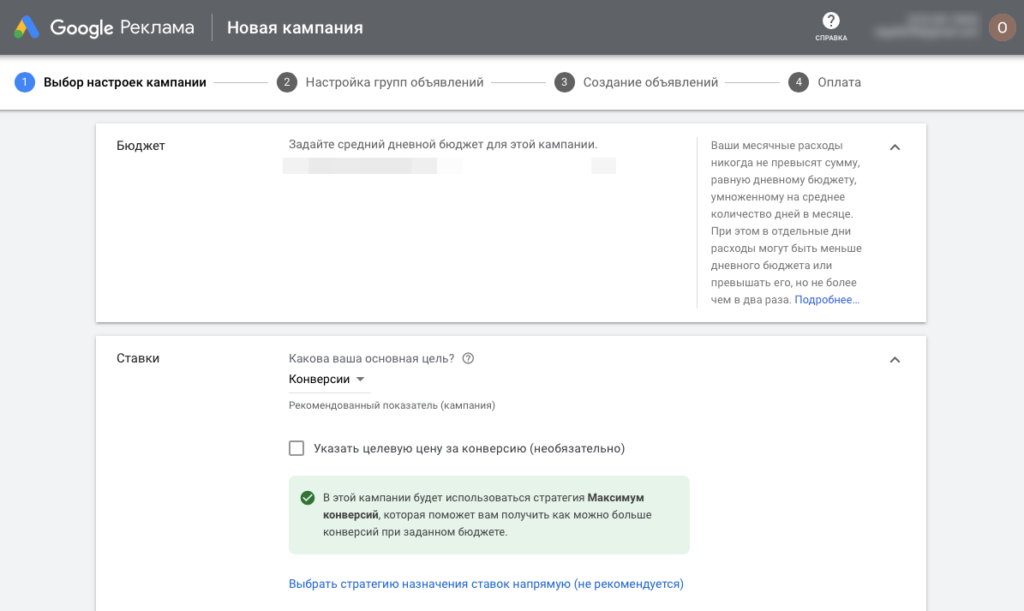Open the account avatar menu
The image size is (1024, 611).
(x=1001, y=27)
